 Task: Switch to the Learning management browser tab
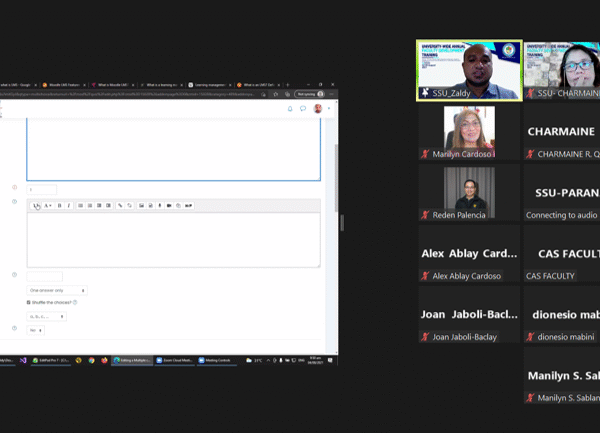[x=210, y=85]
